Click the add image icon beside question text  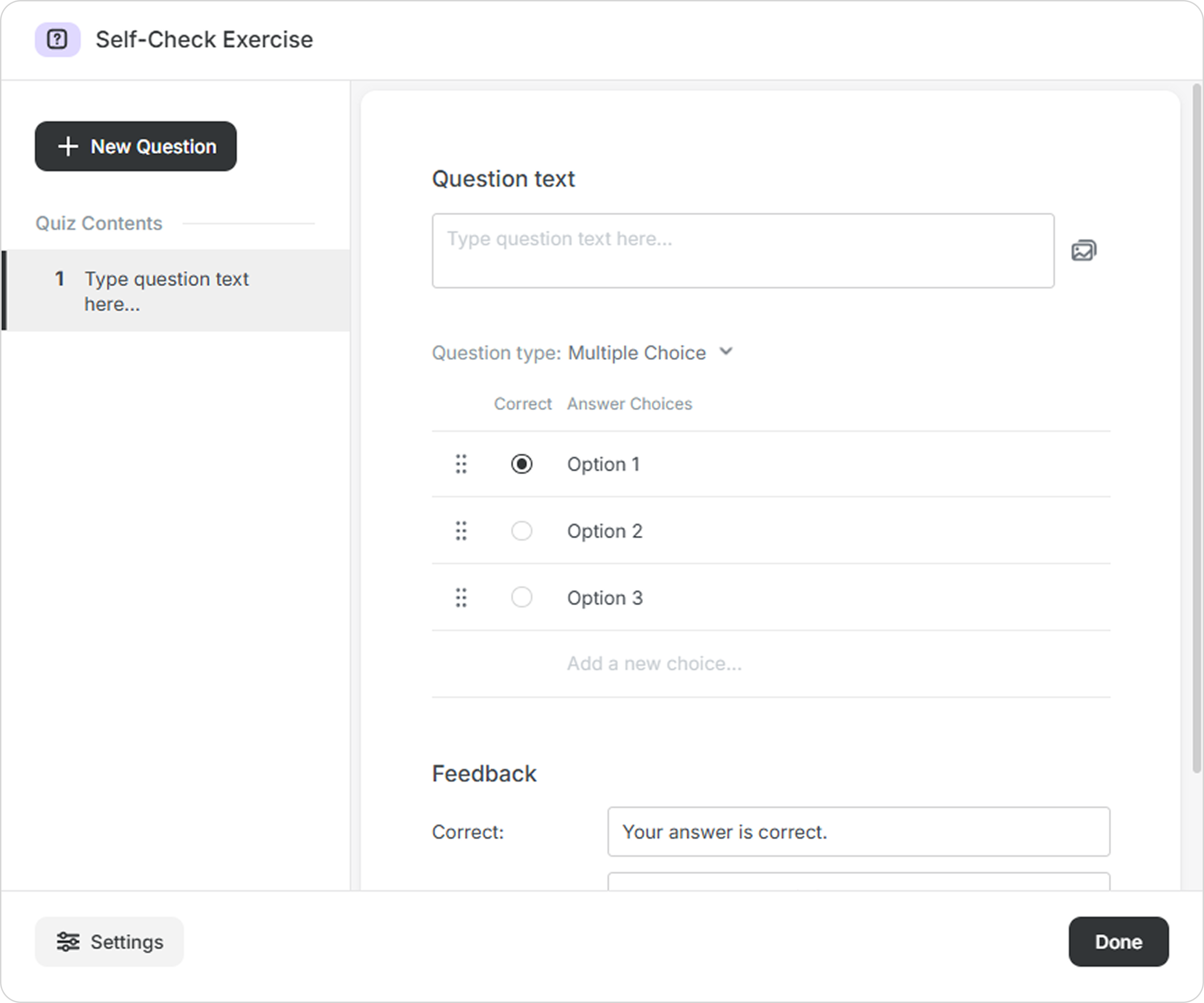(1083, 250)
